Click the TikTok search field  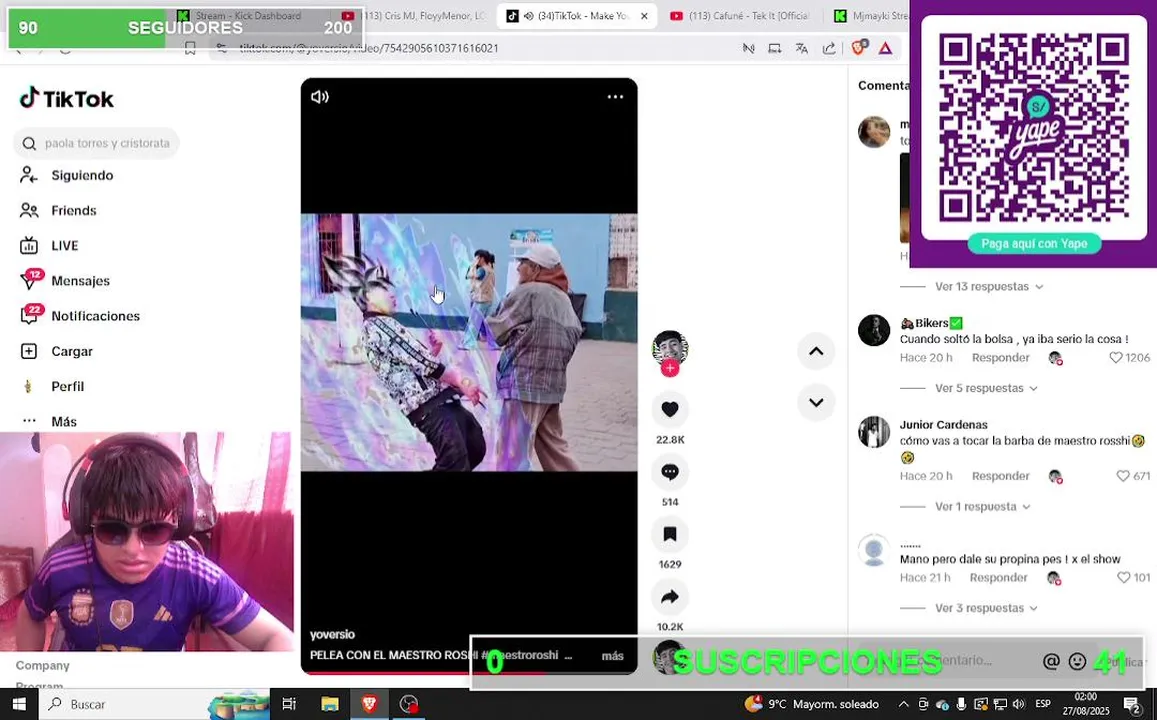97,143
